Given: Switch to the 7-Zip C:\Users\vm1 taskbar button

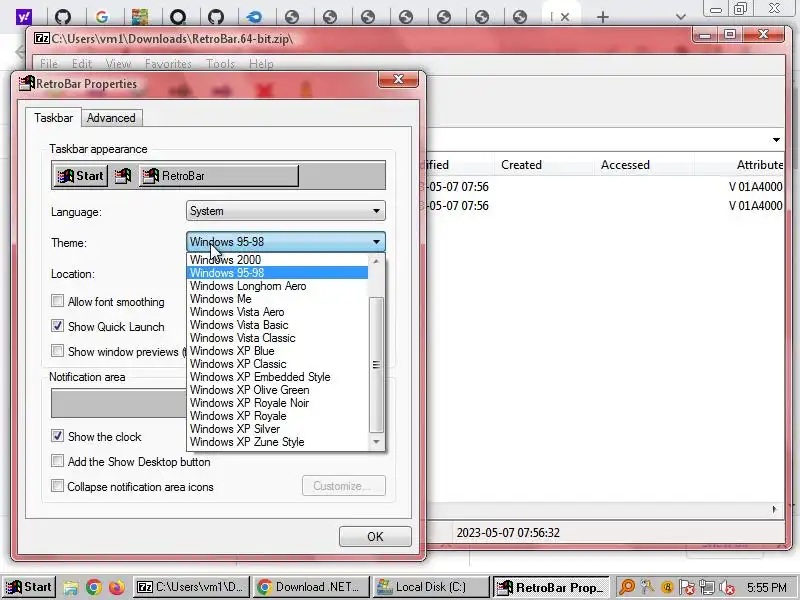Looking at the screenshot, I should [x=191, y=587].
